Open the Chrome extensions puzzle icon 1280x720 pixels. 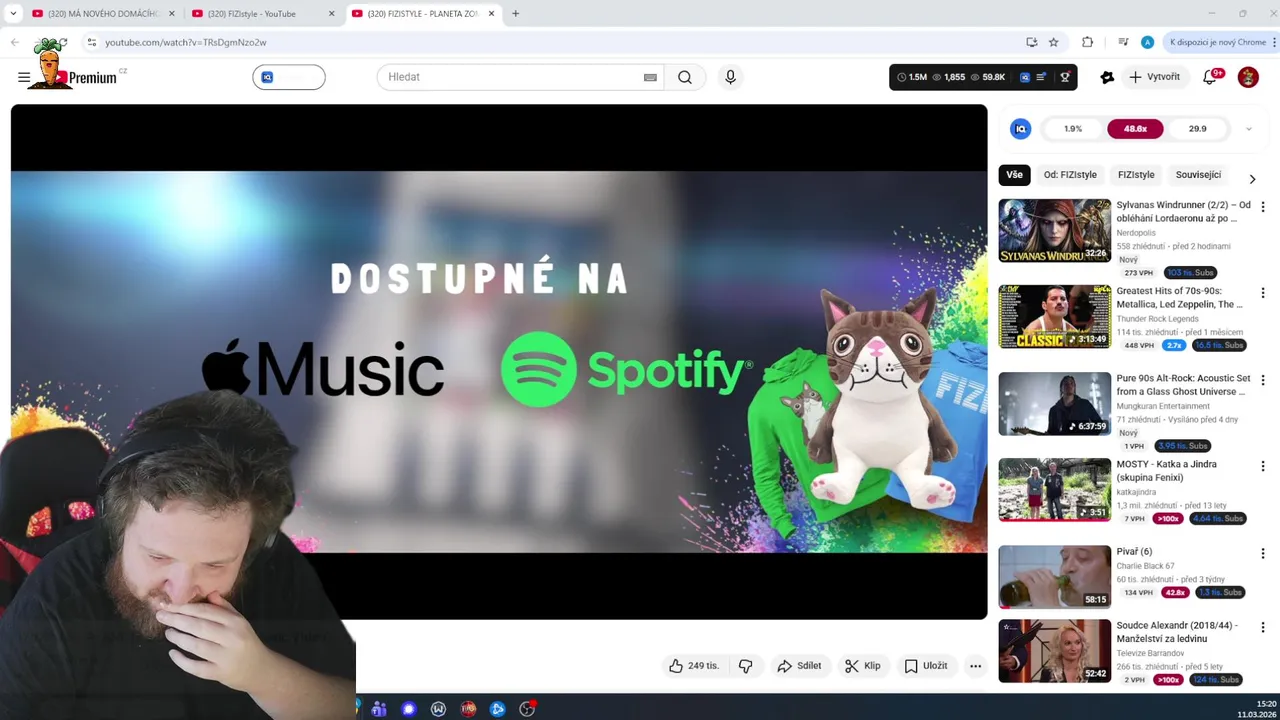pos(1087,42)
